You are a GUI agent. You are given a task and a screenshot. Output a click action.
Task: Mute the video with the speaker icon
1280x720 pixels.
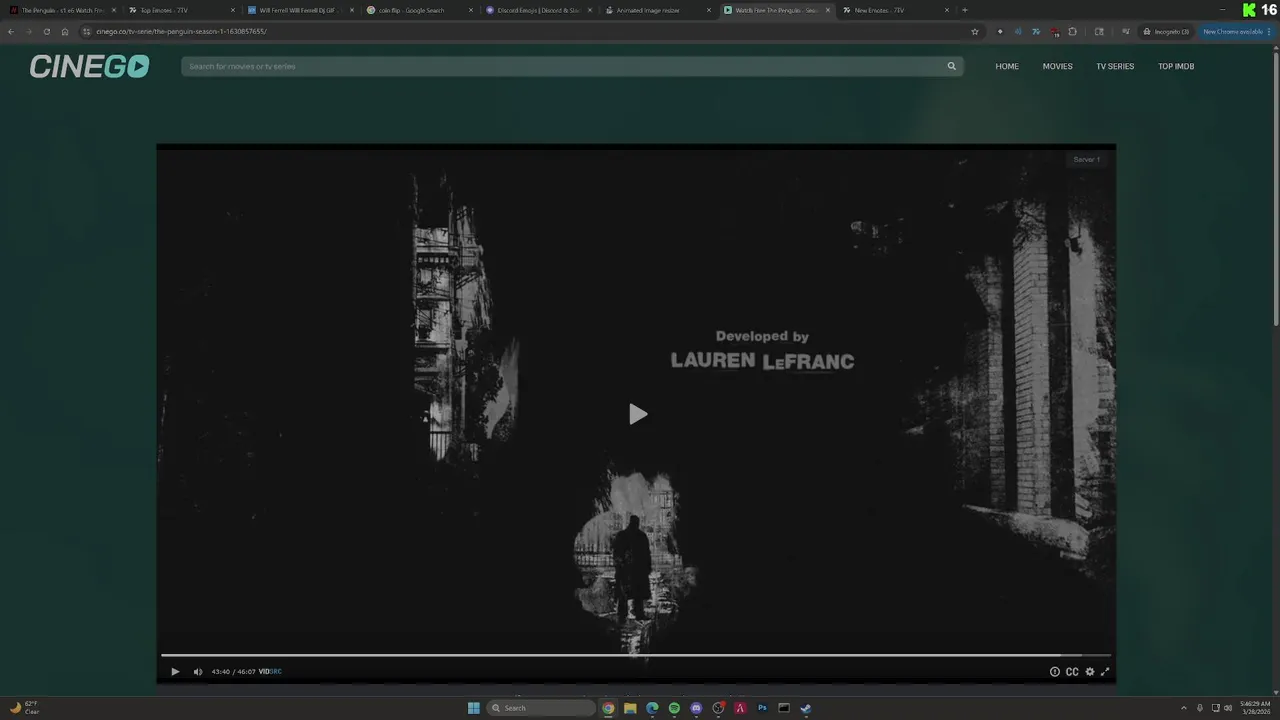coord(197,672)
